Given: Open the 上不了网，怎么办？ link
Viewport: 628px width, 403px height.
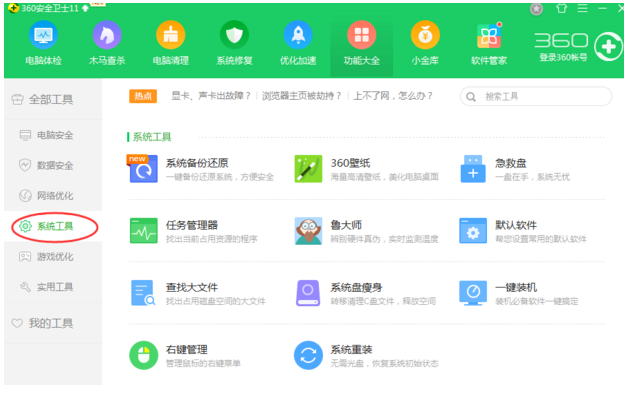Looking at the screenshot, I should click(391, 97).
